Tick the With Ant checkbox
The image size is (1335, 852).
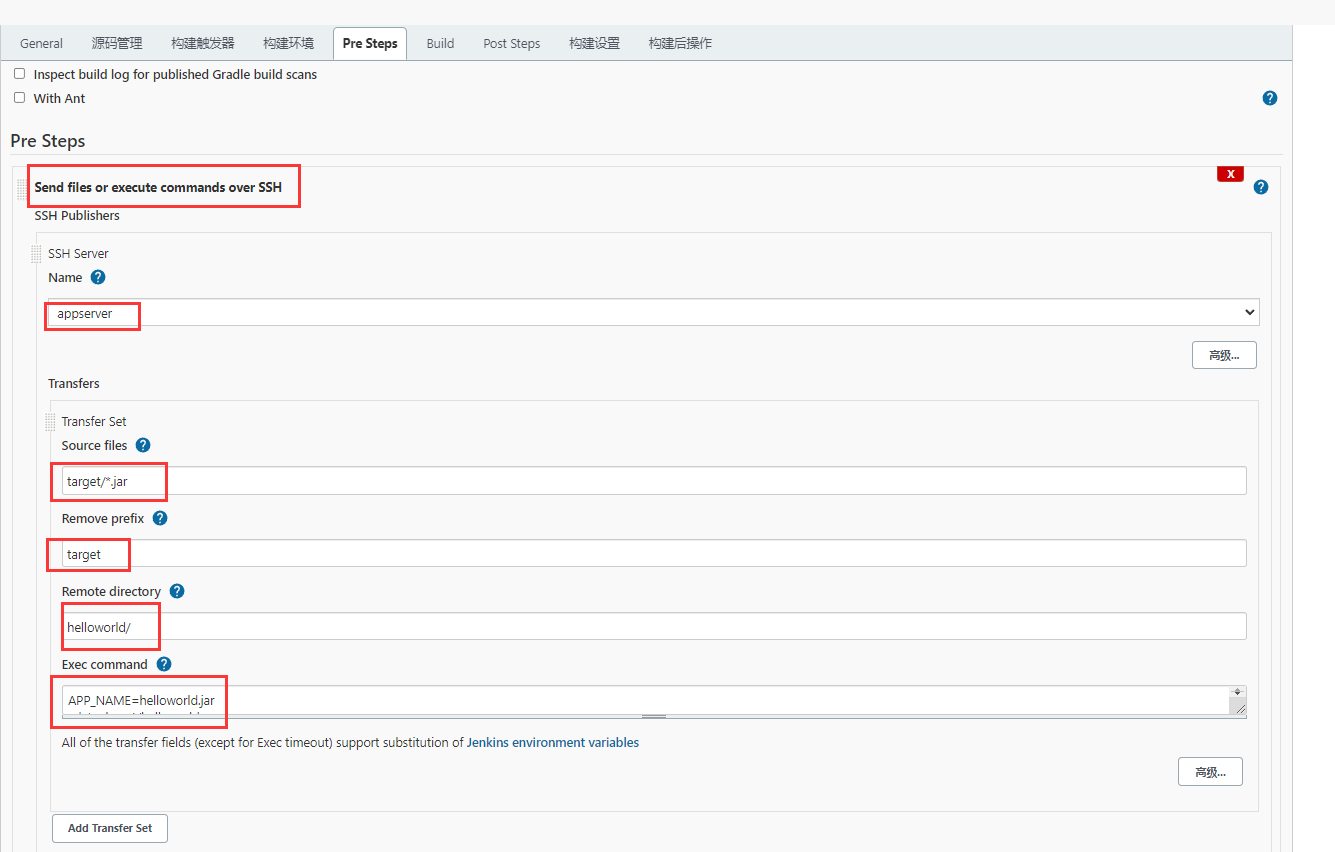click(19, 98)
